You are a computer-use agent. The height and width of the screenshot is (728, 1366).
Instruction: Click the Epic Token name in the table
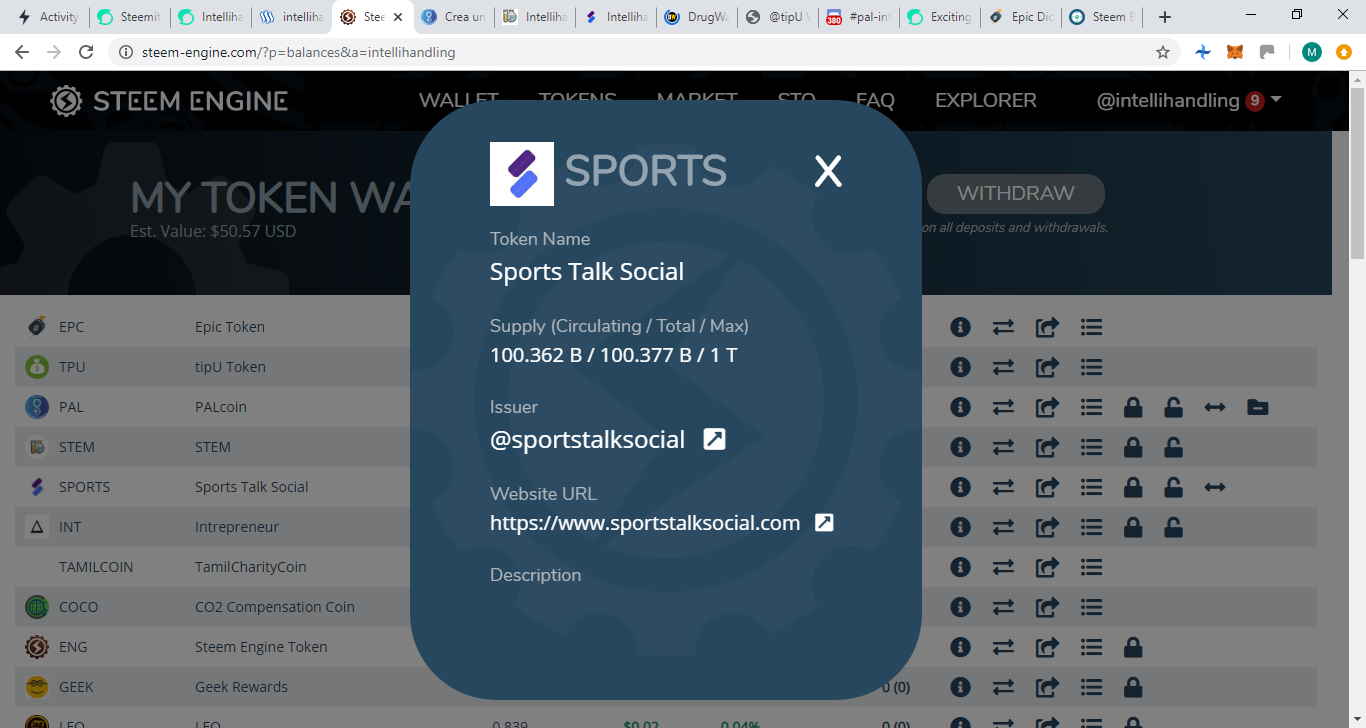coord(230,327)
